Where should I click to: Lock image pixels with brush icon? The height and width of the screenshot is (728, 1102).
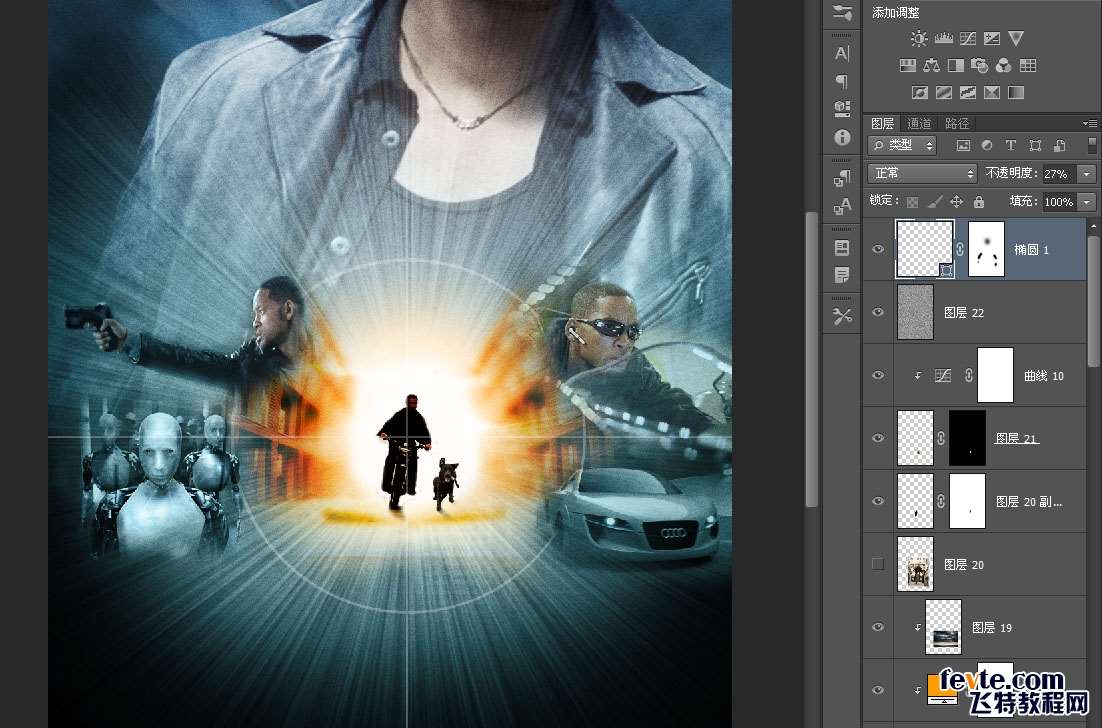[935, 202]
